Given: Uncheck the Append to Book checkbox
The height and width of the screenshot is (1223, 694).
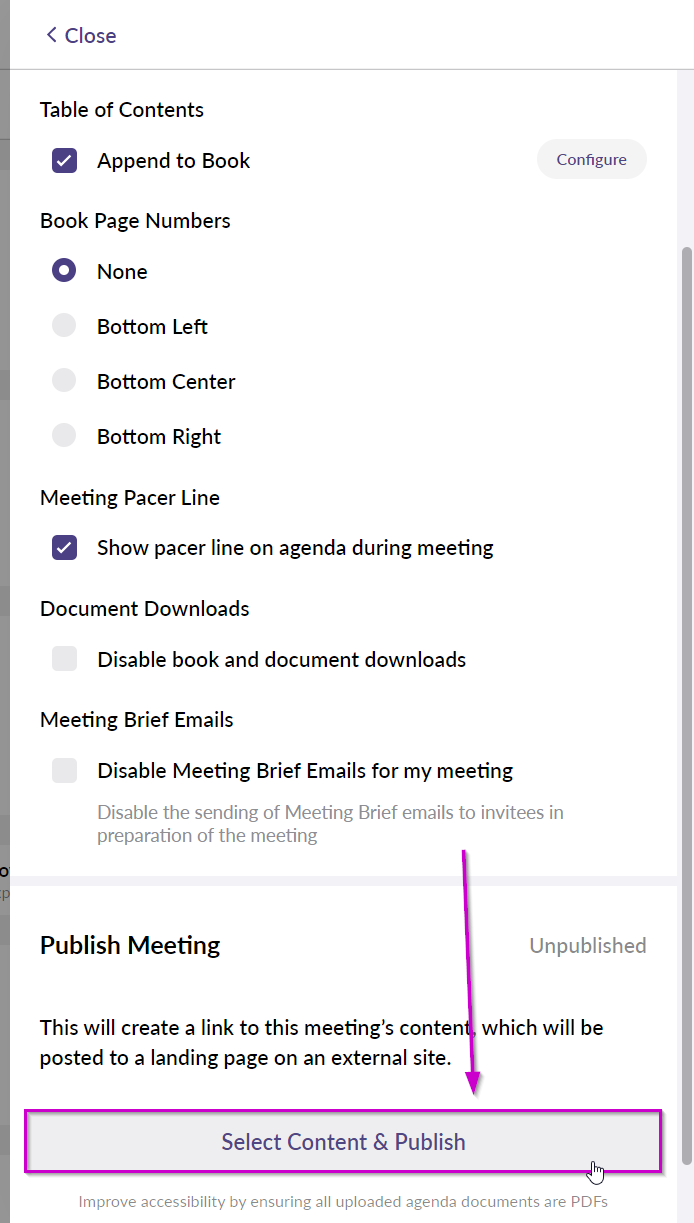Looking at the screenshot, I should (x=65, y=161).
